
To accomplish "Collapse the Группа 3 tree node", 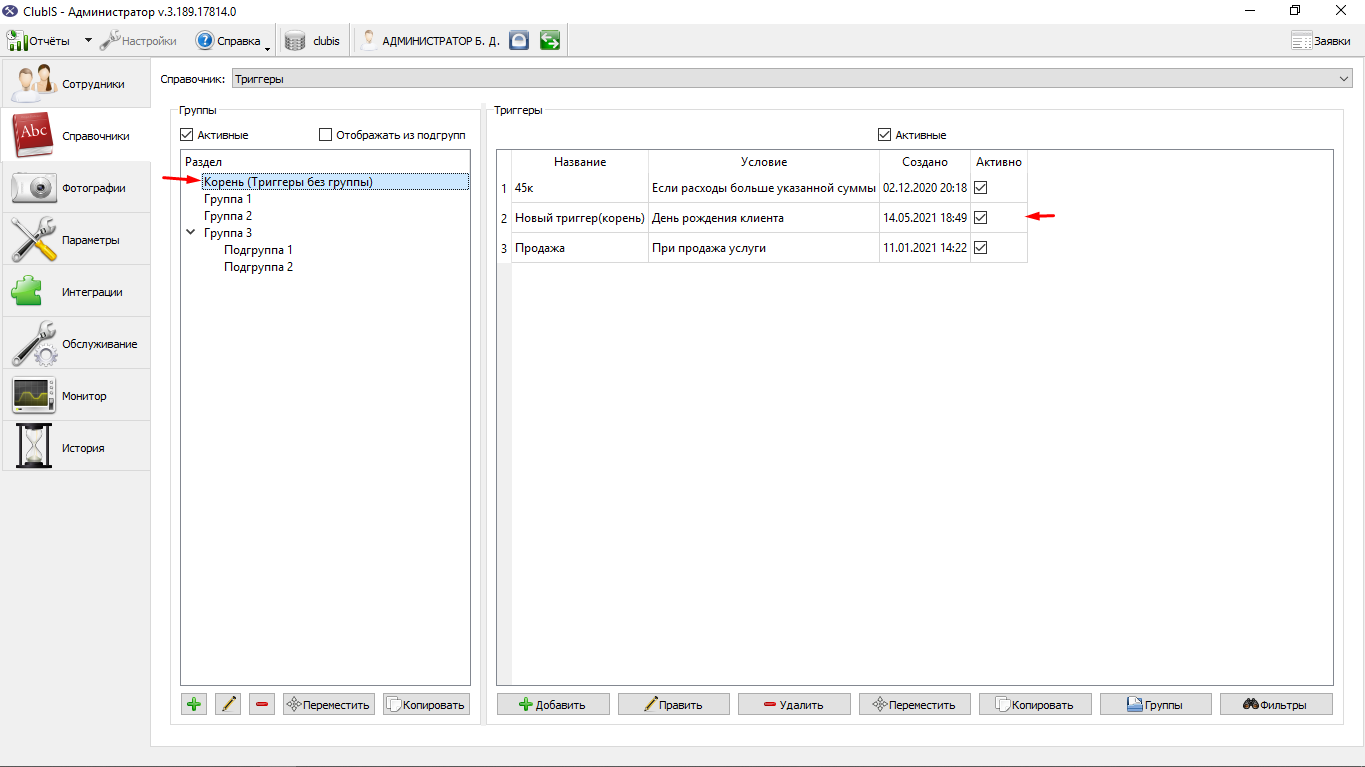I will click(x=191, y=233).
